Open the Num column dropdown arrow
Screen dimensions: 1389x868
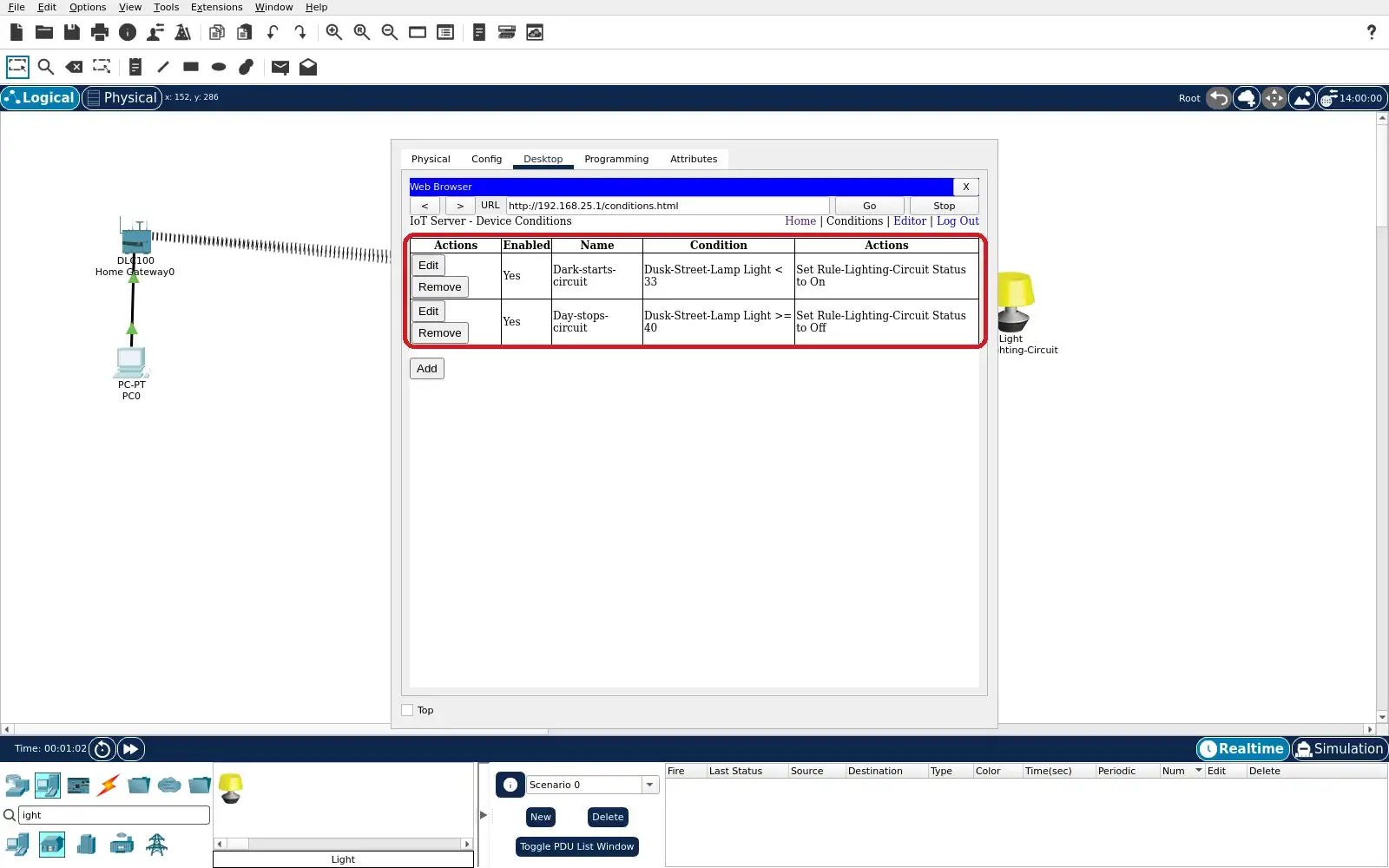(x=1199, y=771)
